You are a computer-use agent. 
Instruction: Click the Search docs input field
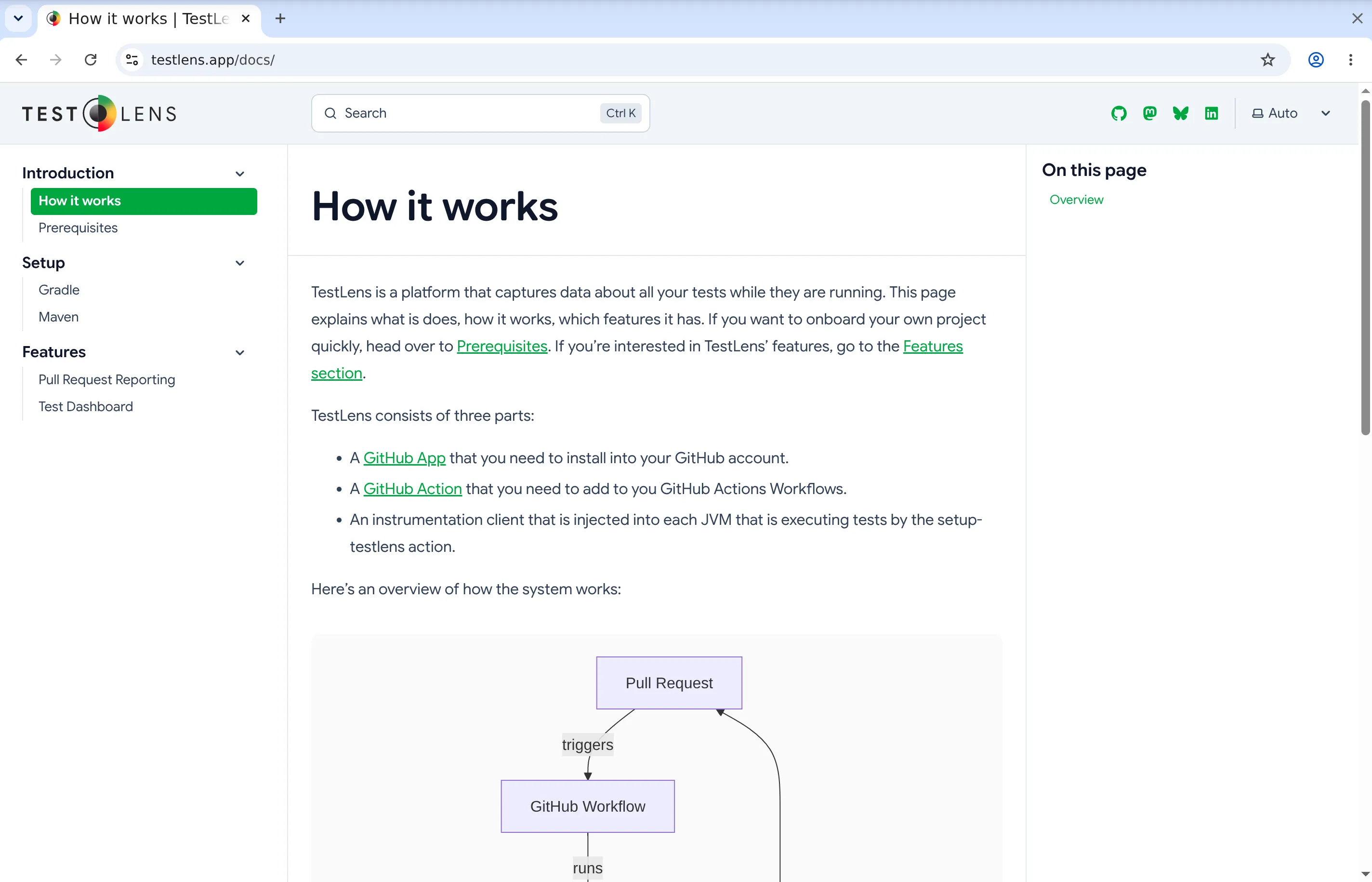[x=480, y=113]
